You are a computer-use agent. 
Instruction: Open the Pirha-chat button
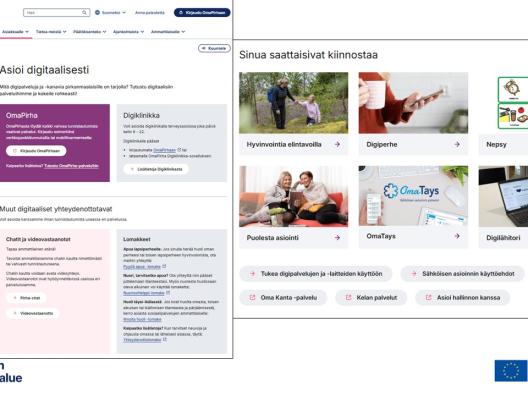point(26,298)
